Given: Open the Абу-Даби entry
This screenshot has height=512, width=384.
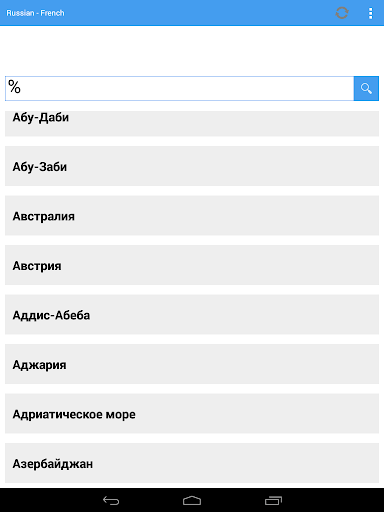Looking at the screenshot, I should point(192,123).
